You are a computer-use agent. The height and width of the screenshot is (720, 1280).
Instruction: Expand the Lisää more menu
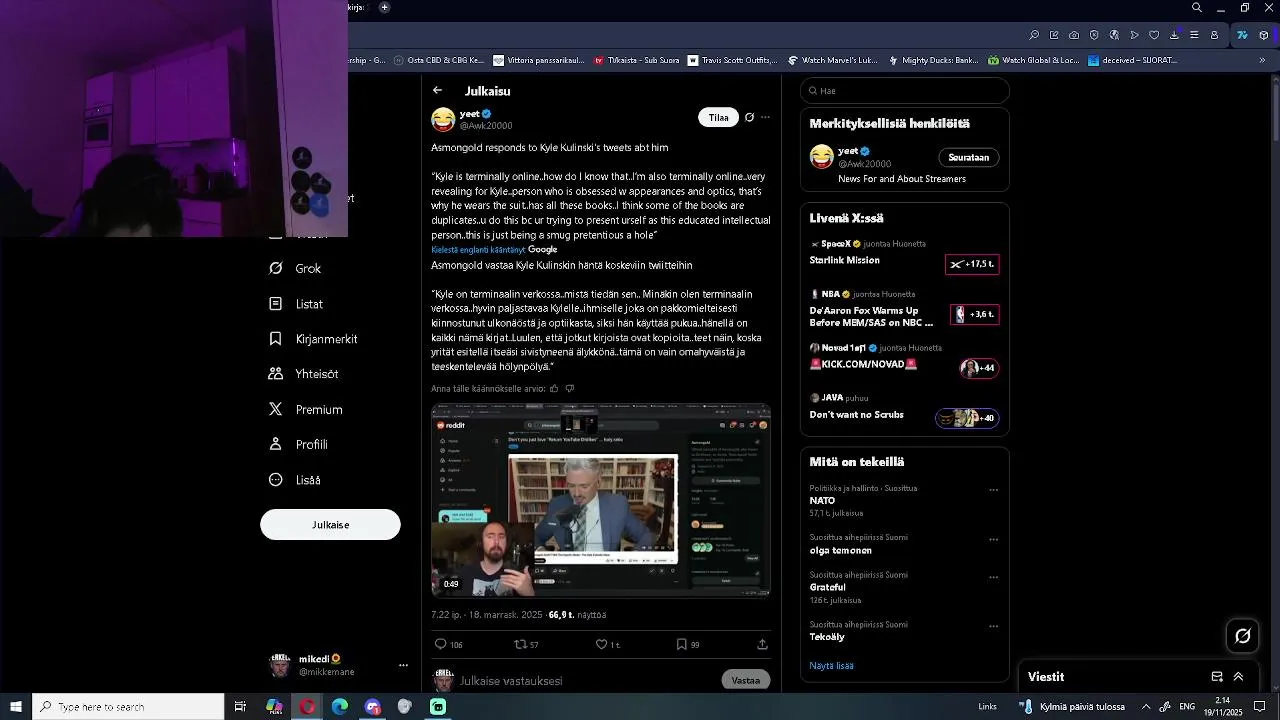[x=295, y=480]
